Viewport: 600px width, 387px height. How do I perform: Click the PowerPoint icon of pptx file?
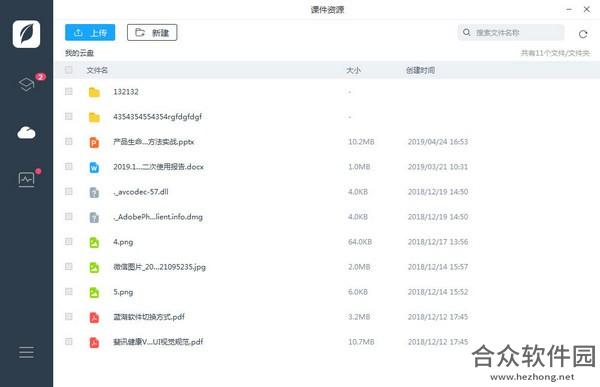(x=94, y=142)
